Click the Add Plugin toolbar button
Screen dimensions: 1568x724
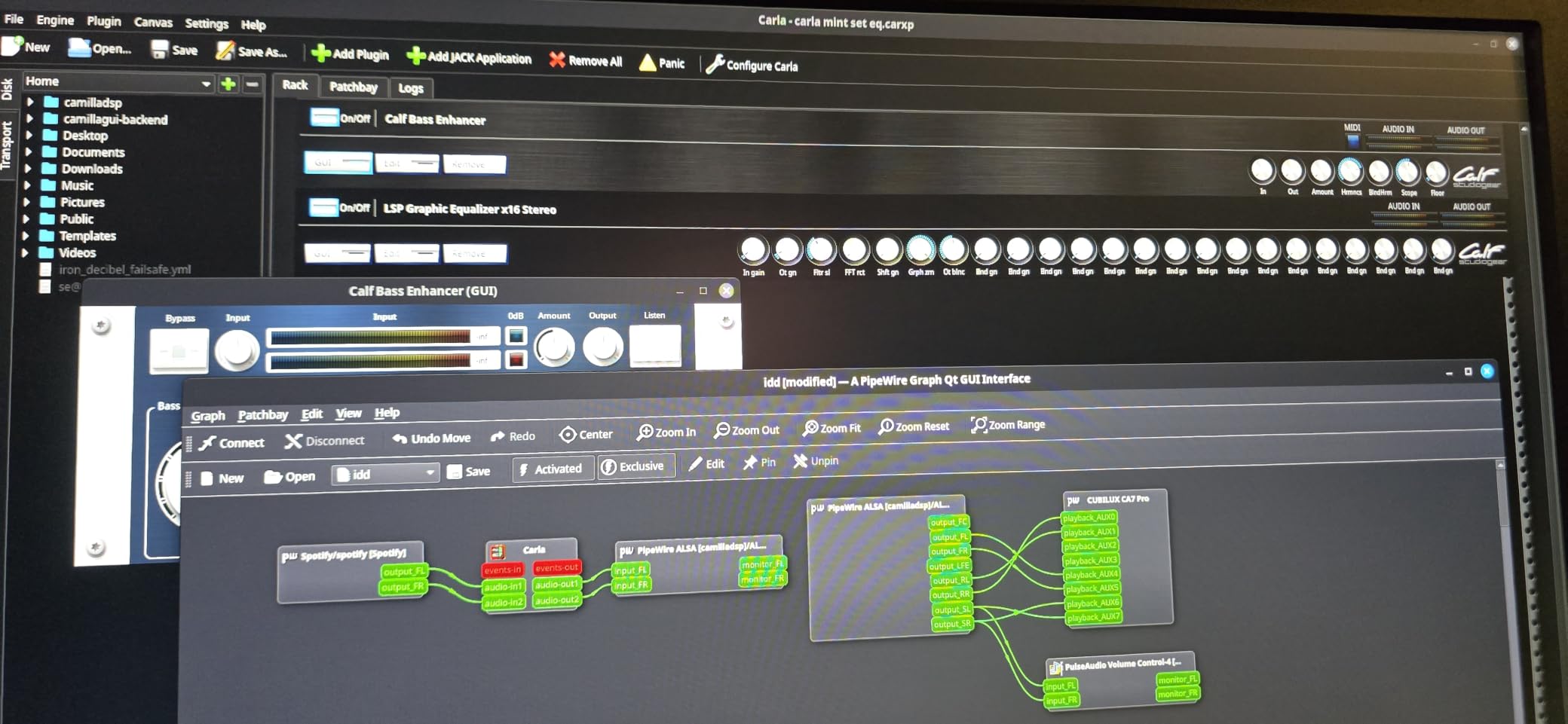(350, 53)
